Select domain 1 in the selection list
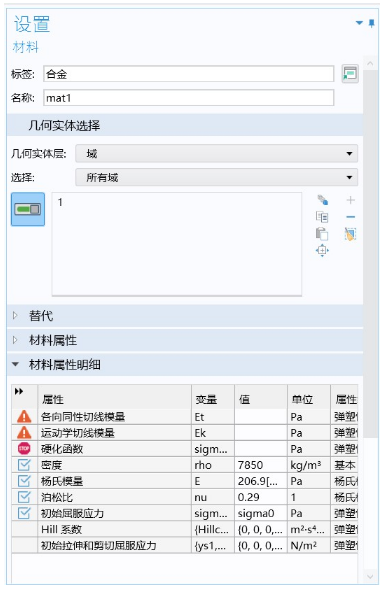Viewport: 387px width, 592px height. coord(60,202)
